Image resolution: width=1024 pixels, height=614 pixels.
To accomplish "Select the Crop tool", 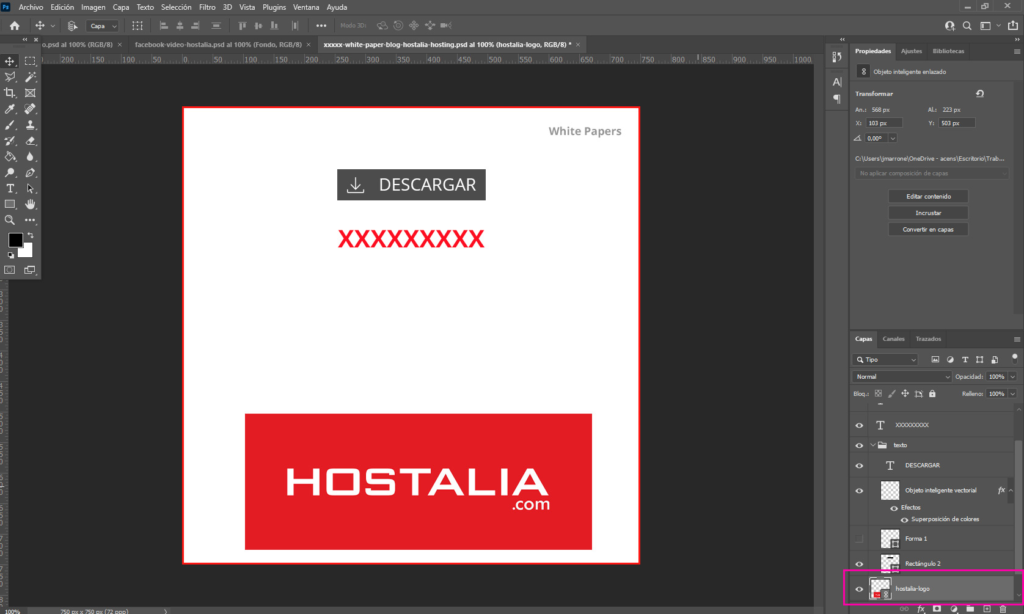I will point(10,92).
